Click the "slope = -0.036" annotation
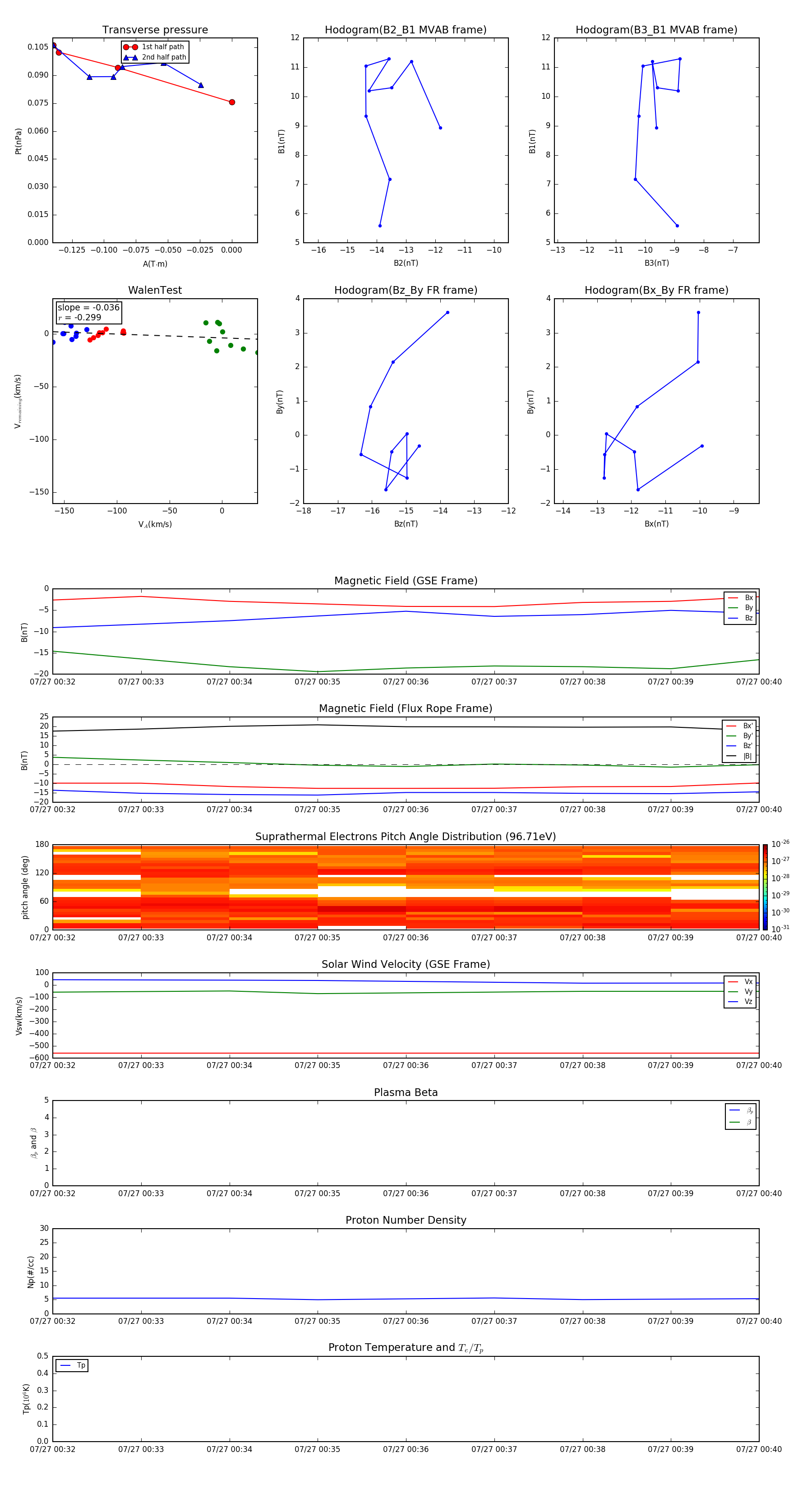 [x=88, y=308]
